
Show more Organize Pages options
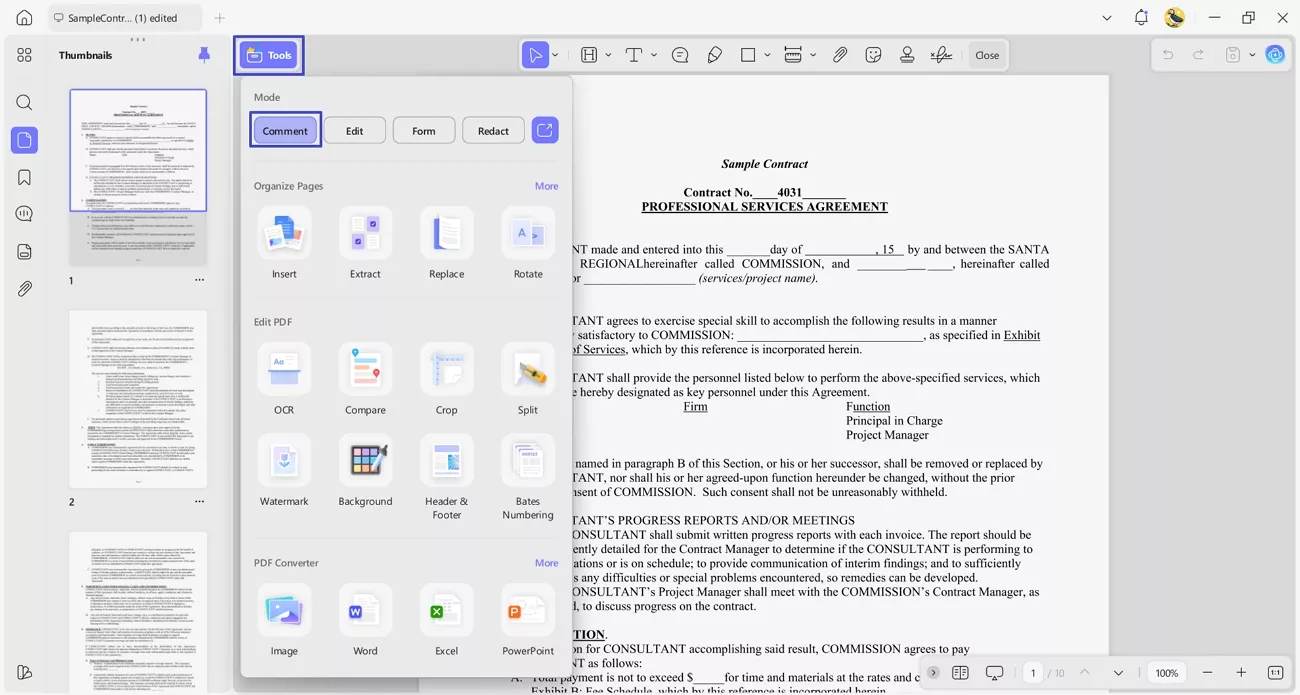546,186
